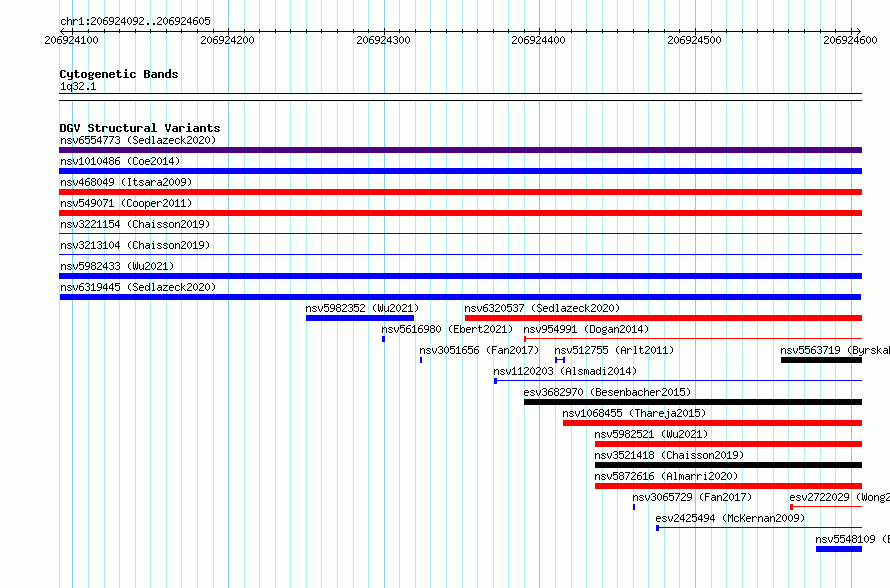The image size is (890, 588).
Task: Click the nsv5982521 (Wu2021) label
Action: pos(652,434)
